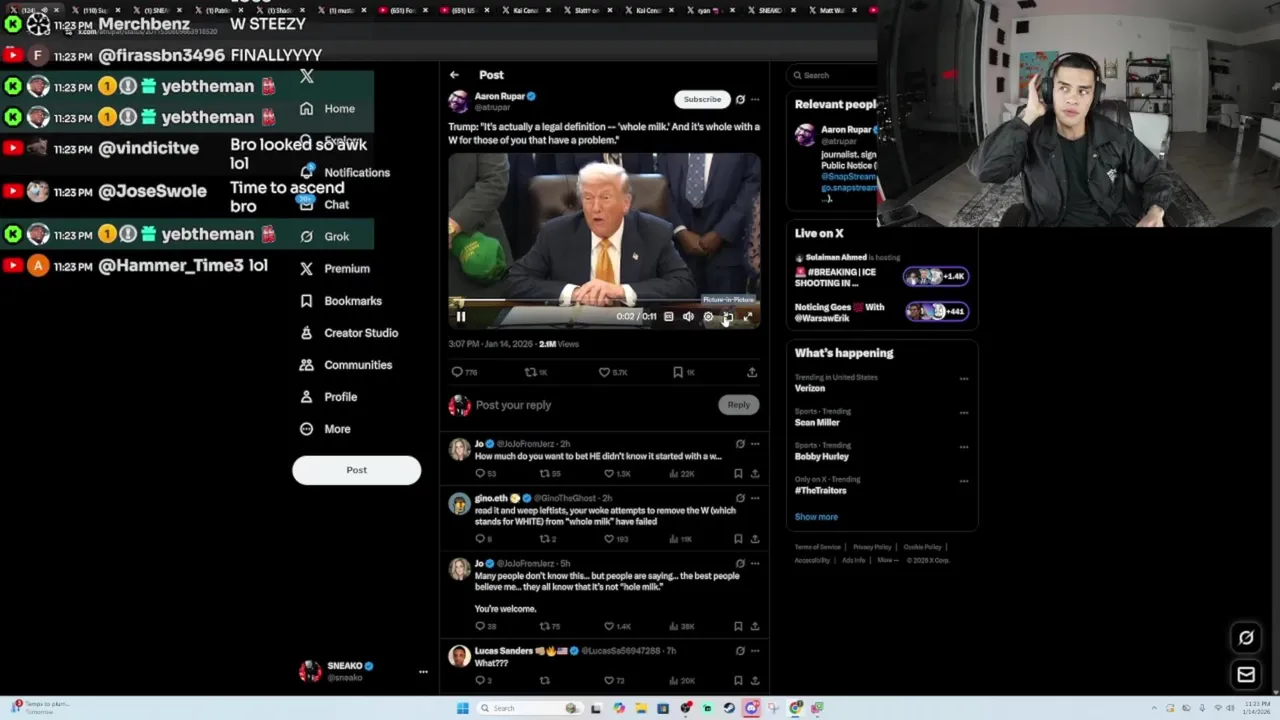Expand the More menu in sidebar

(325, 429)
